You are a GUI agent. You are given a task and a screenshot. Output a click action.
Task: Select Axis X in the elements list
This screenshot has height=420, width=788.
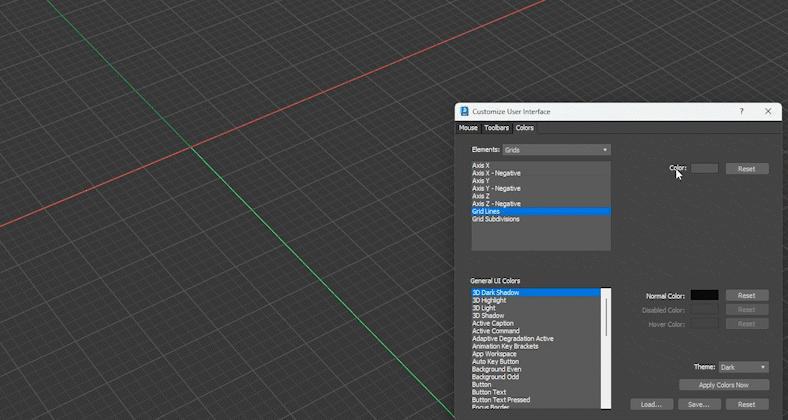[481, 166]
